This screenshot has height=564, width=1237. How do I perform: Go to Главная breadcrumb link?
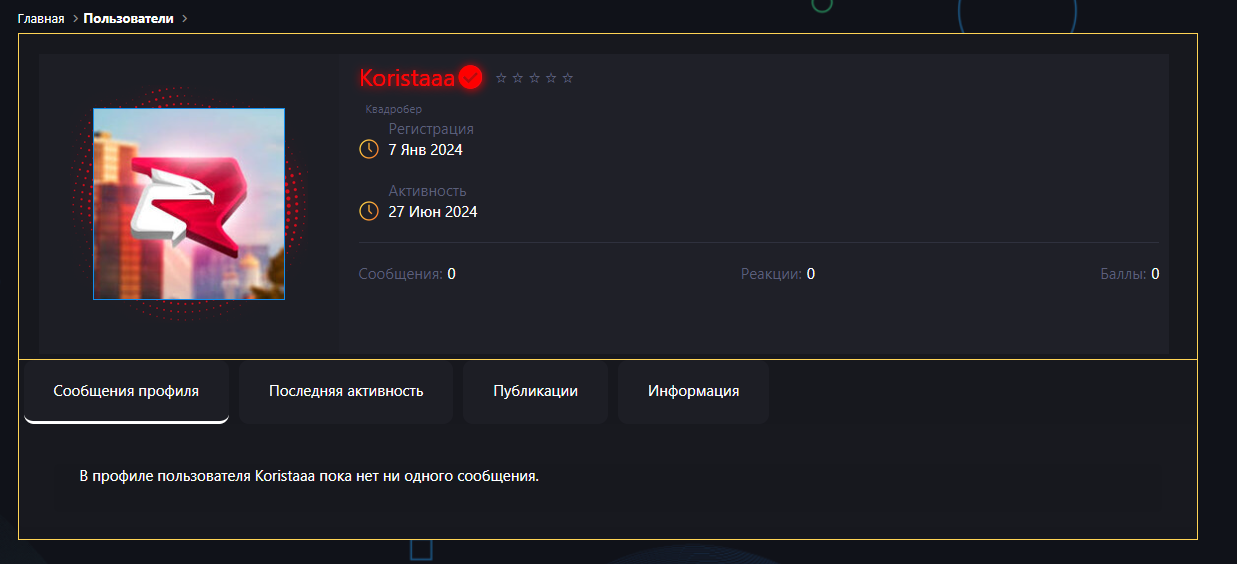pyautogui.click(x=41, y=18)
